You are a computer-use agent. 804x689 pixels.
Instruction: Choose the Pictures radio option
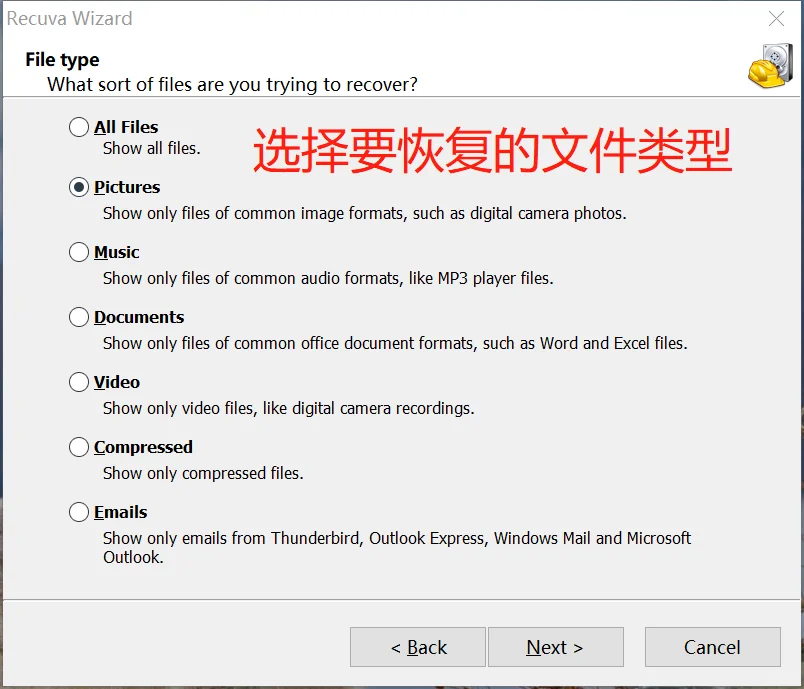point(78,187)
